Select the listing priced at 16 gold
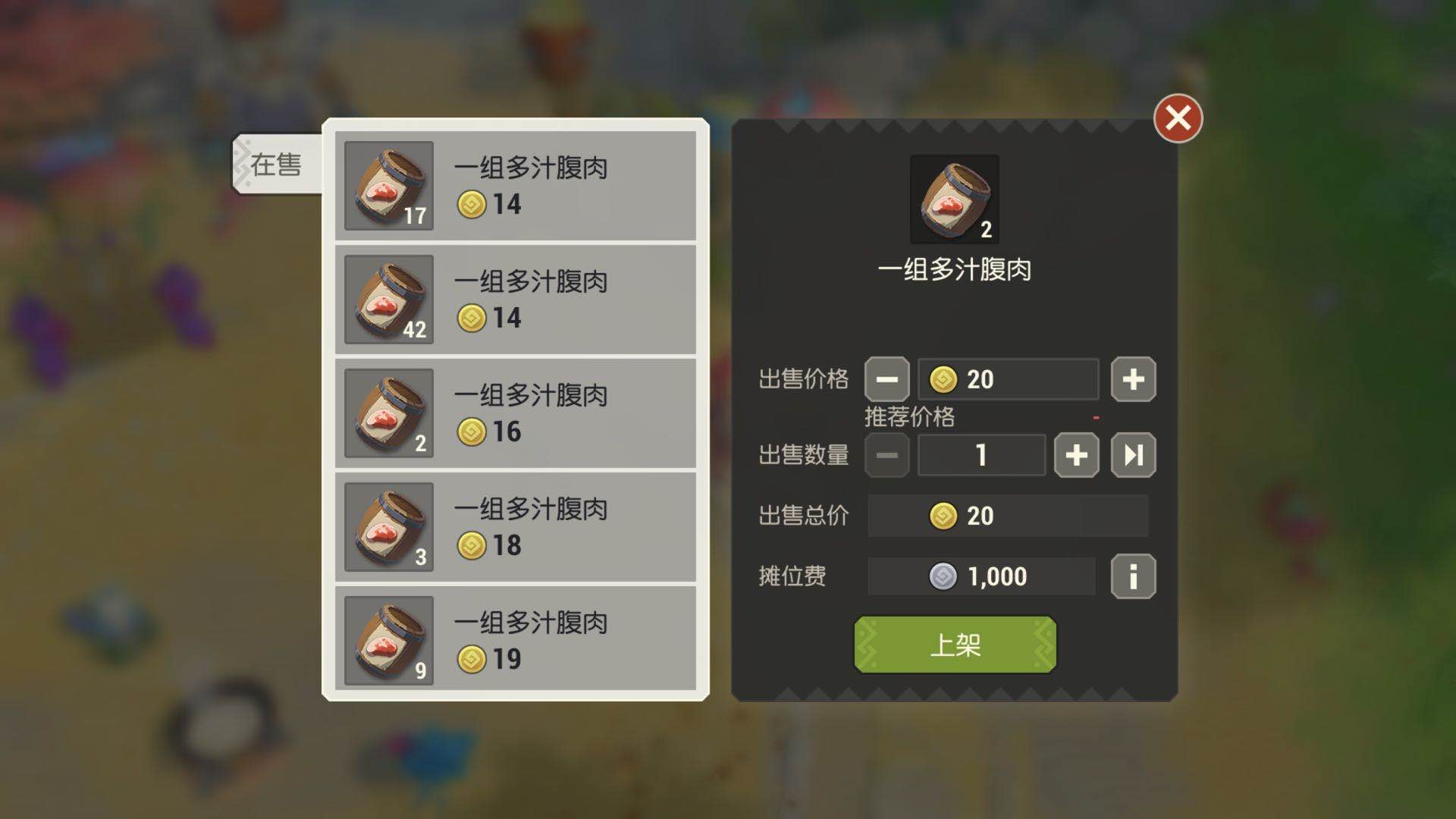 (516, 413)
